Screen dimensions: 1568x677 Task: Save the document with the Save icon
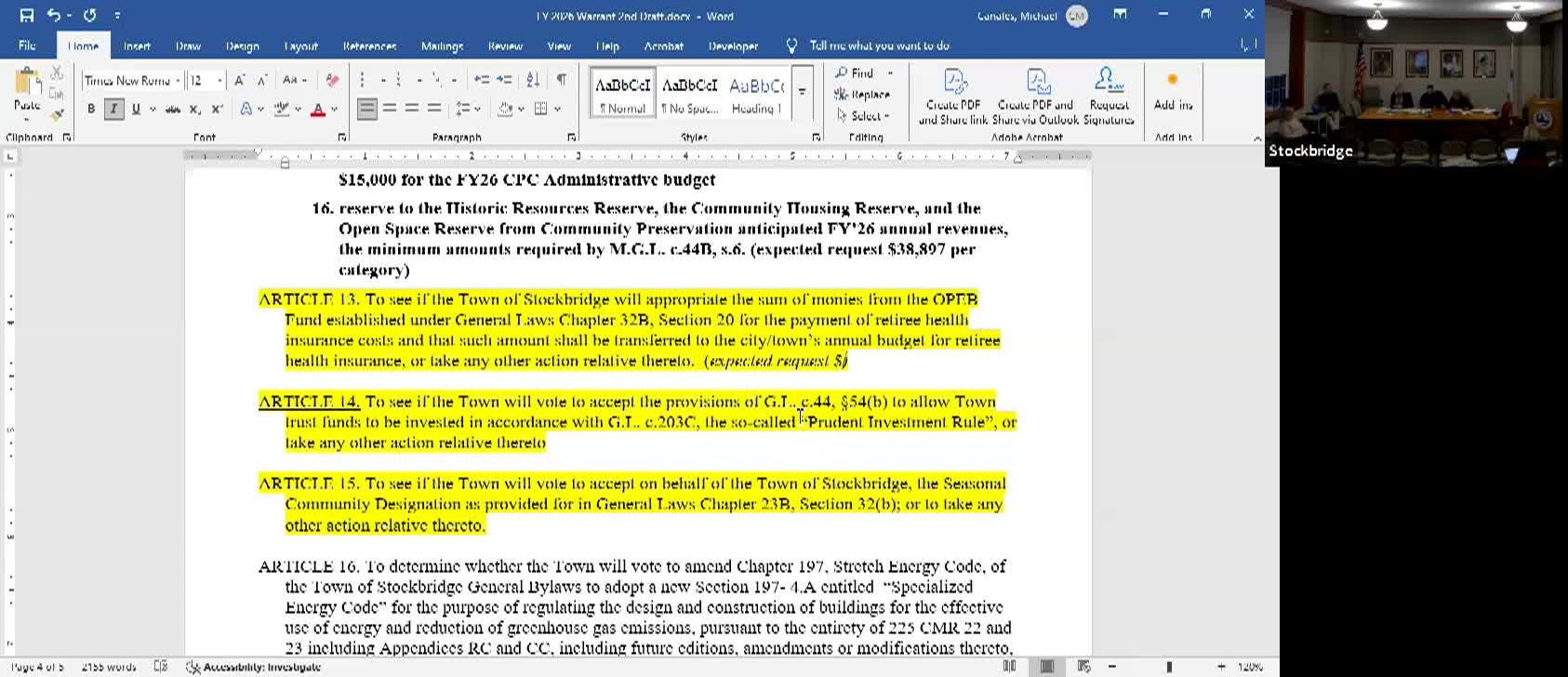click(26, 15)
